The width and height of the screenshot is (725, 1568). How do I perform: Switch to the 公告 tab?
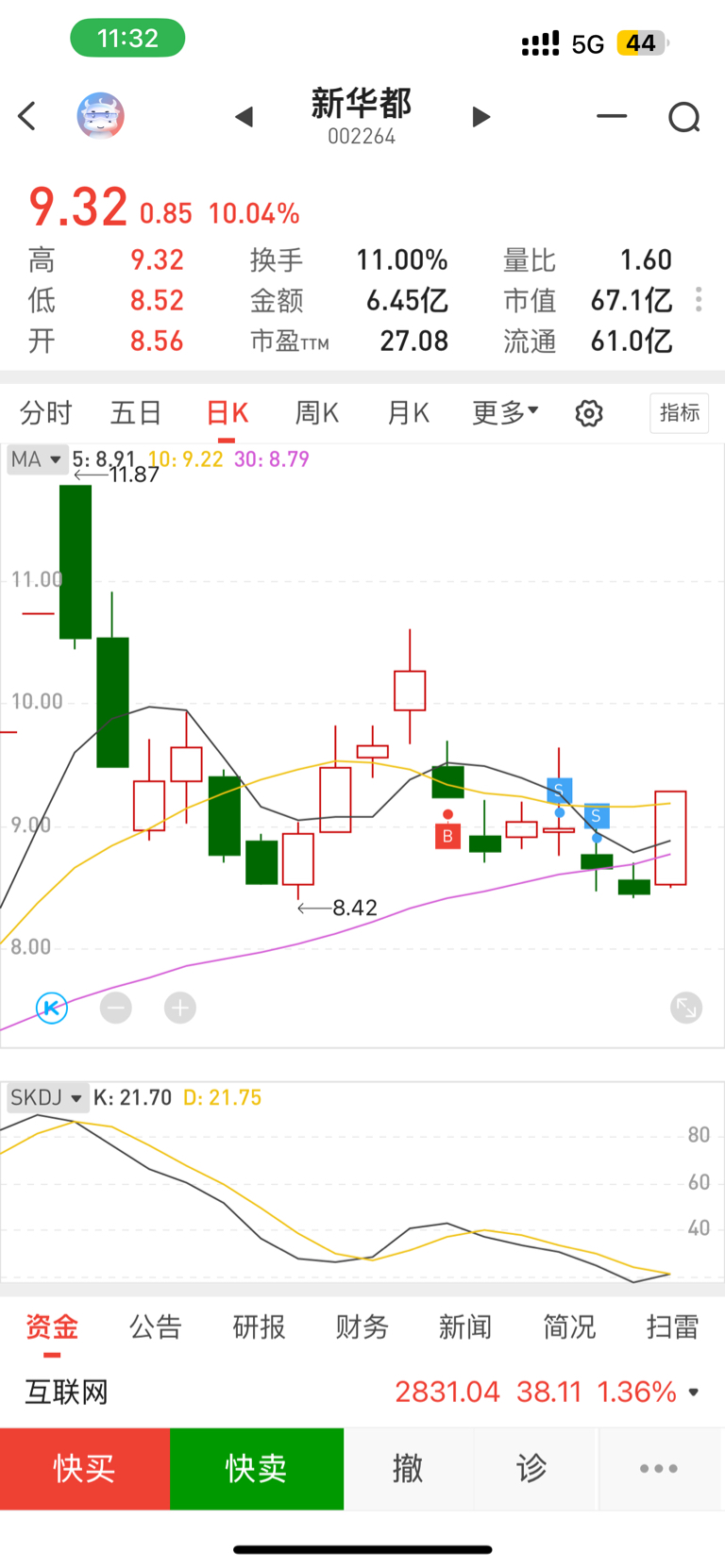156,1327
